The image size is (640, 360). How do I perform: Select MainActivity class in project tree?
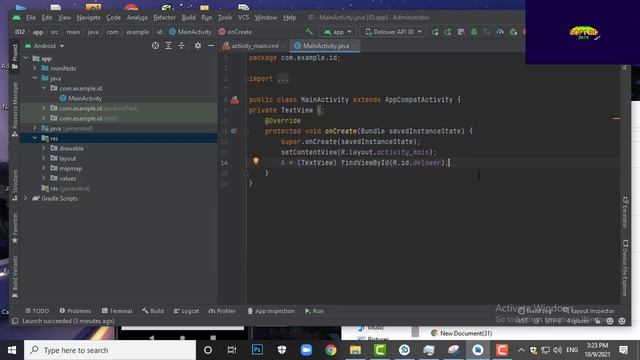pos(80,98)
